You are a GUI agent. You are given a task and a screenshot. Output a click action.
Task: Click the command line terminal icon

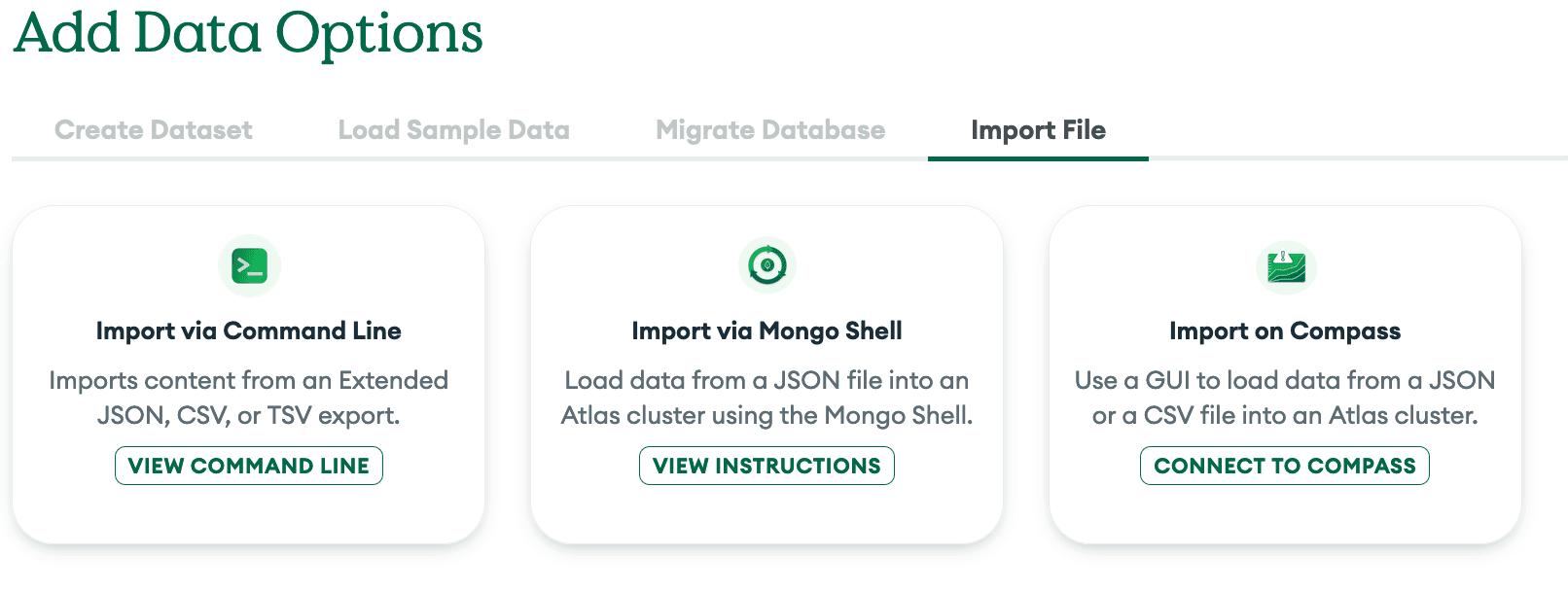(x=249, y=265)
